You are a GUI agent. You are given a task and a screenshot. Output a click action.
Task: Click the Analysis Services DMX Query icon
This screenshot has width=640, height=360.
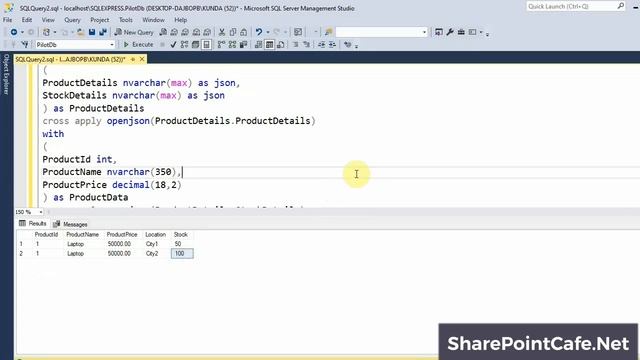[185, 32]
